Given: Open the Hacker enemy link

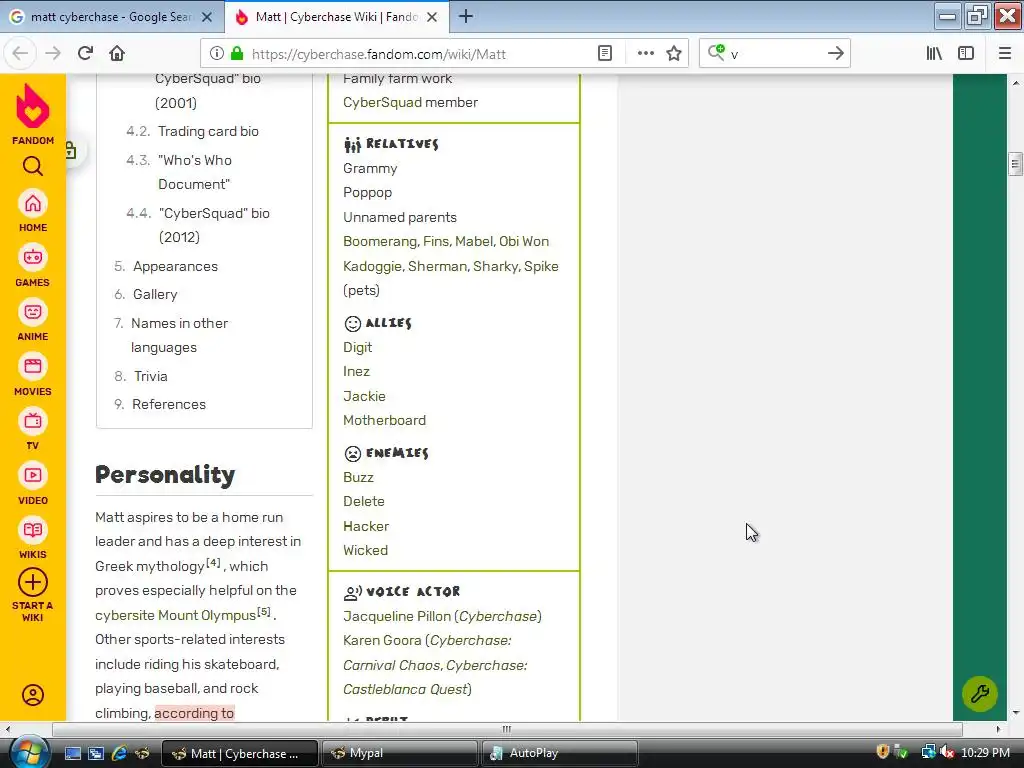Looking at the screenshot, I should 366,526.
